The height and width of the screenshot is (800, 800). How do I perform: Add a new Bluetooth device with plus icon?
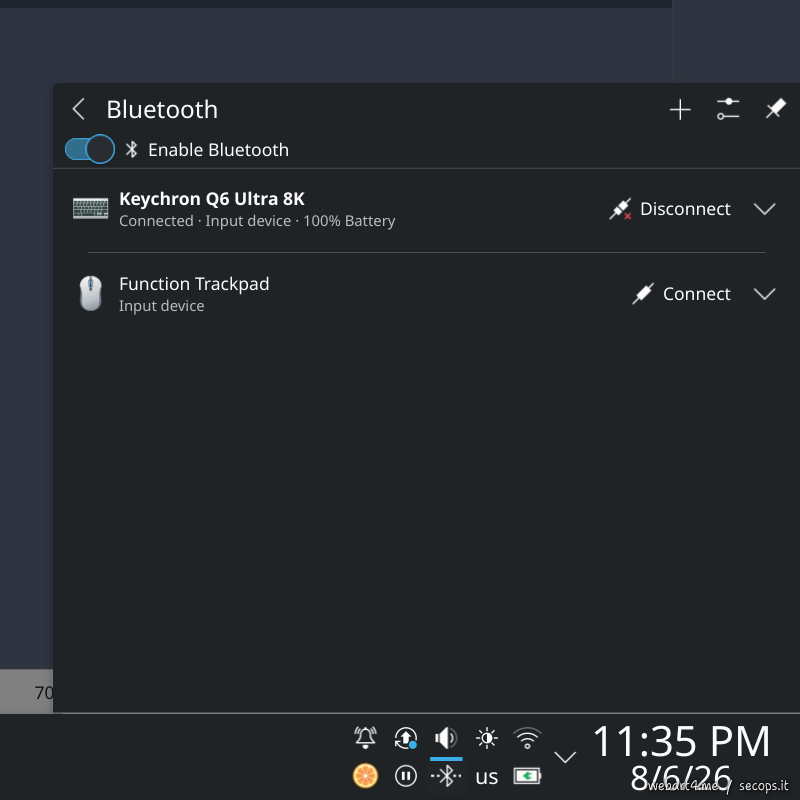(680, 109)
